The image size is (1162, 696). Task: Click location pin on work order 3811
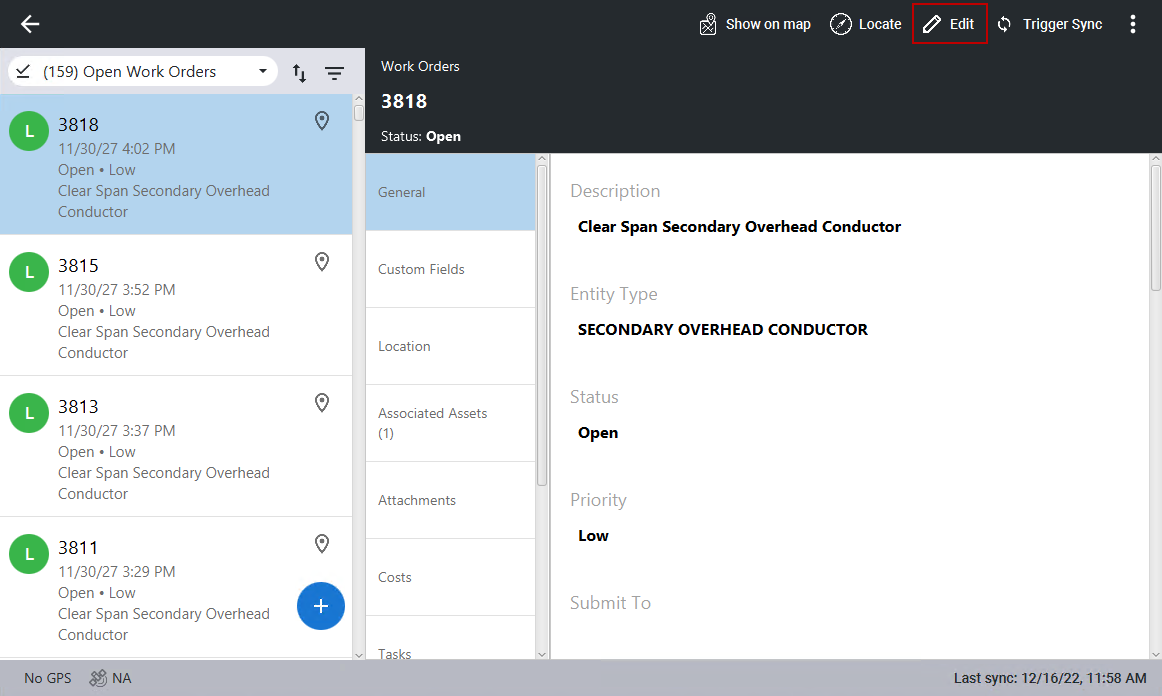coord(322,544)
